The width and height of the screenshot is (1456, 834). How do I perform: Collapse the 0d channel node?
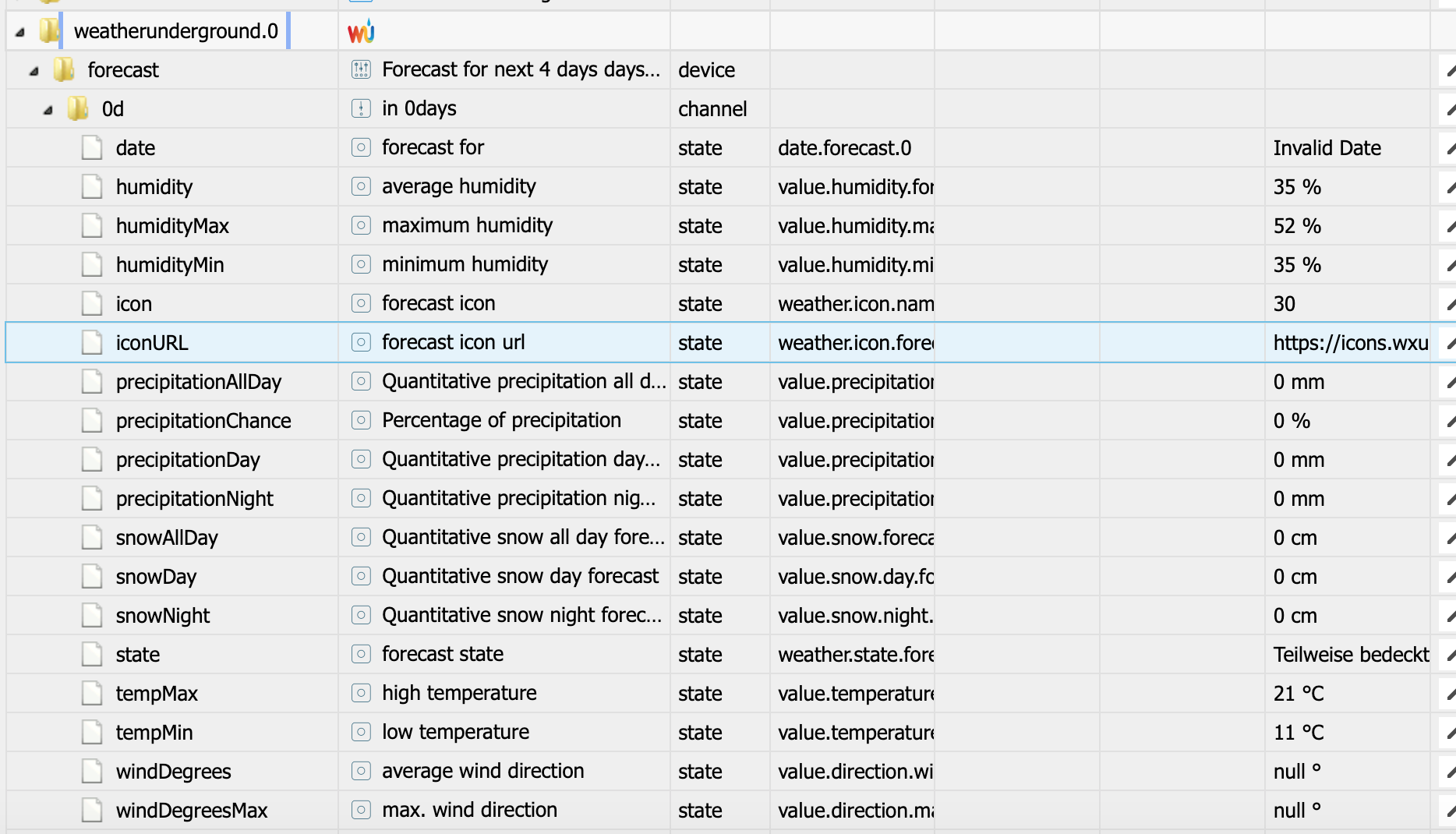[48, 110]
